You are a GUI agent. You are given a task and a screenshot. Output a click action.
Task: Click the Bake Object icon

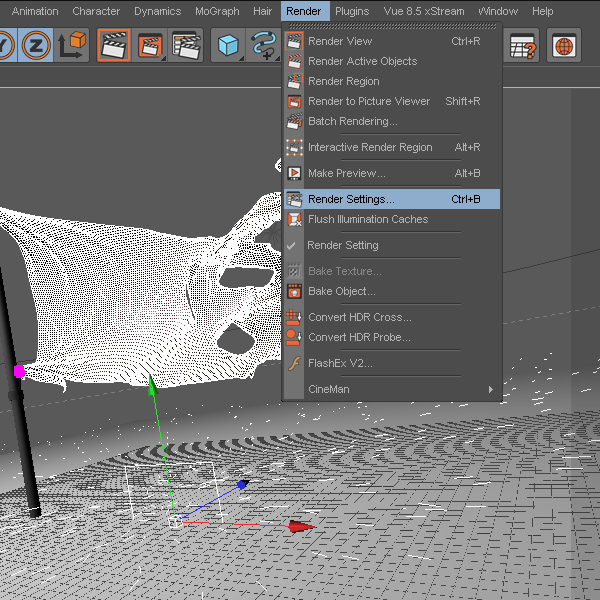[x=294, y=291]
